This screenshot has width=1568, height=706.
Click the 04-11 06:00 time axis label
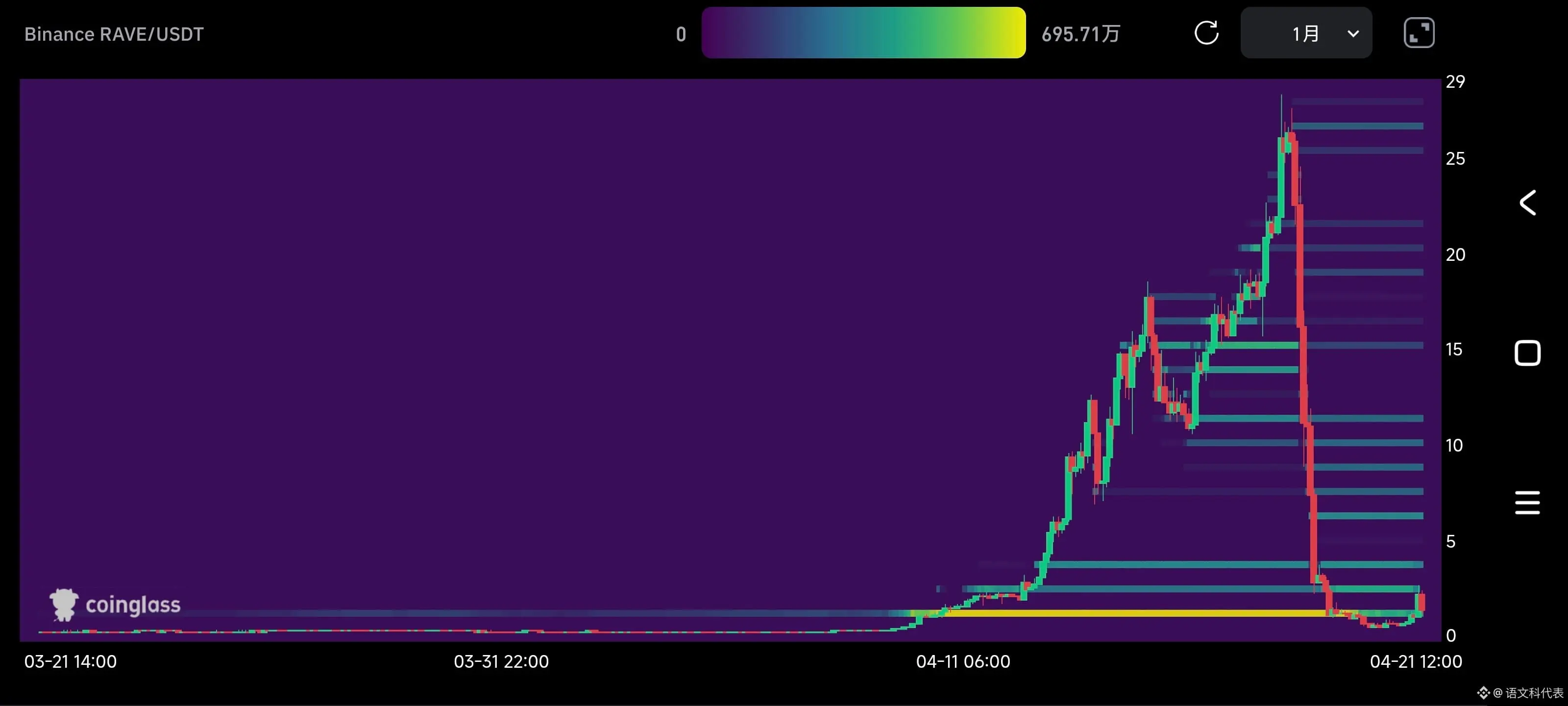[963, 661]
